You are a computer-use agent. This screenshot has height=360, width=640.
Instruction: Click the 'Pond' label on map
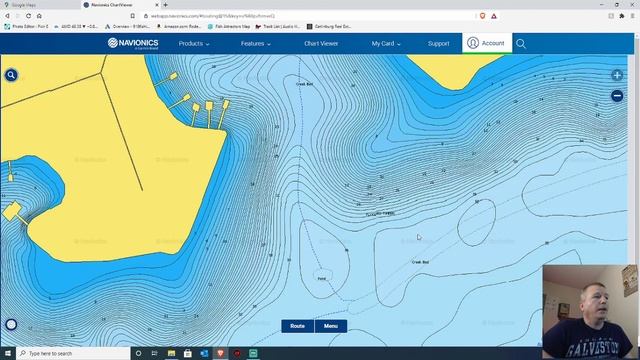(x=322, y=279)
